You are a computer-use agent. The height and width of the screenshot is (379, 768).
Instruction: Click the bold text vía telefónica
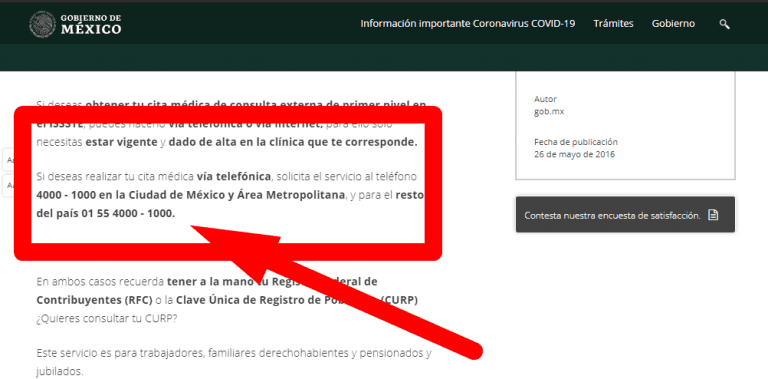click(x=234, y=176)
